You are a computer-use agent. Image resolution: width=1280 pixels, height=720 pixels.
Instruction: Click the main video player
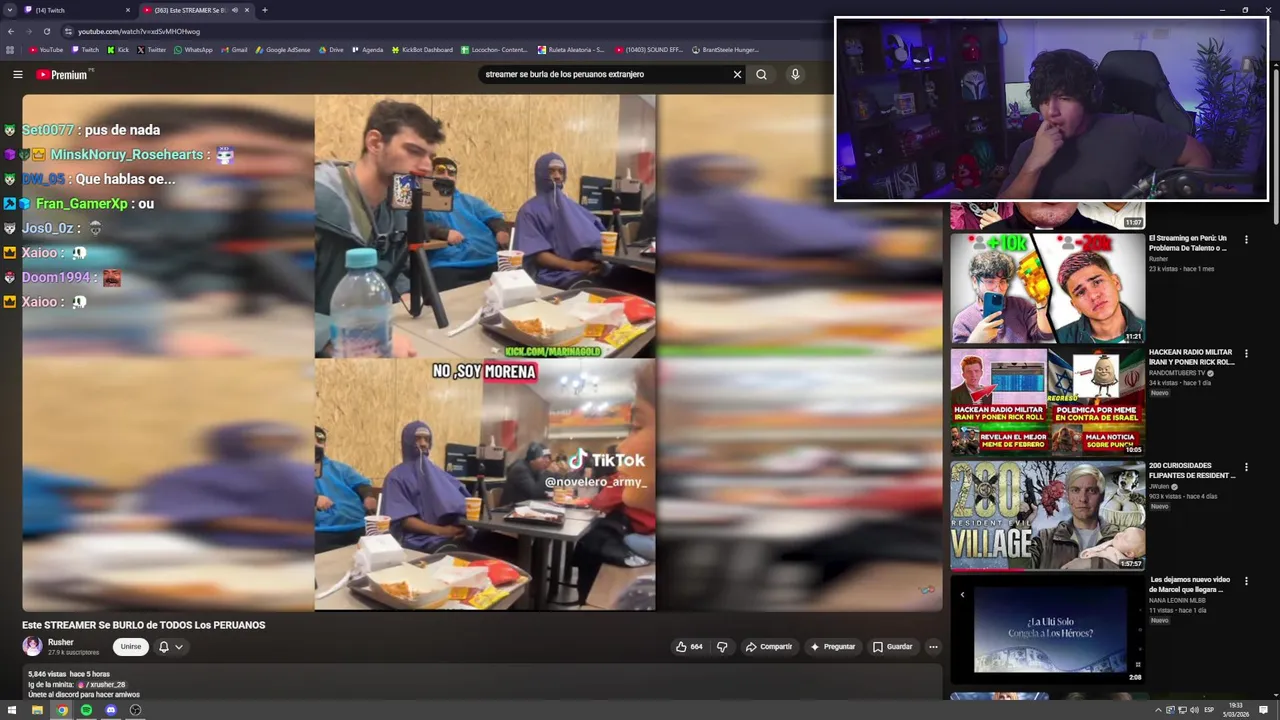(x=483, y=352)
